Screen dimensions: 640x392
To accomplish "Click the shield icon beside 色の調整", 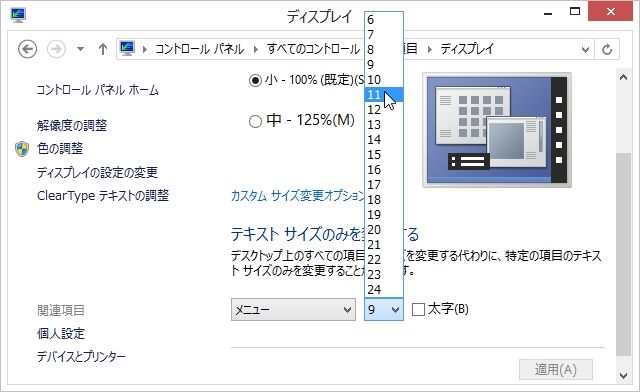I will pos(22,149).
